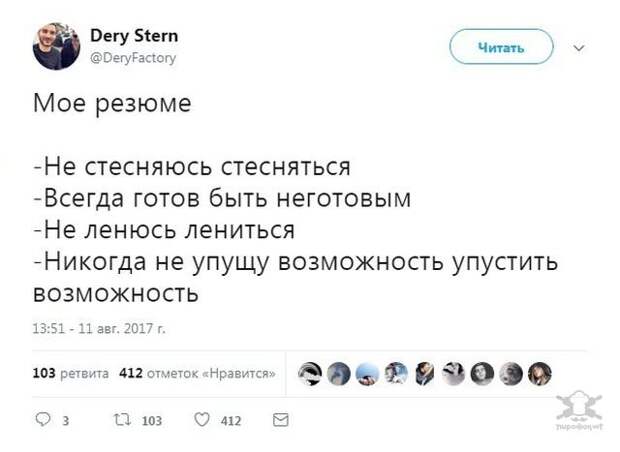Click the fifth liker avatar
The height and width of the screenshot is (452, 620).
[425, 374]
